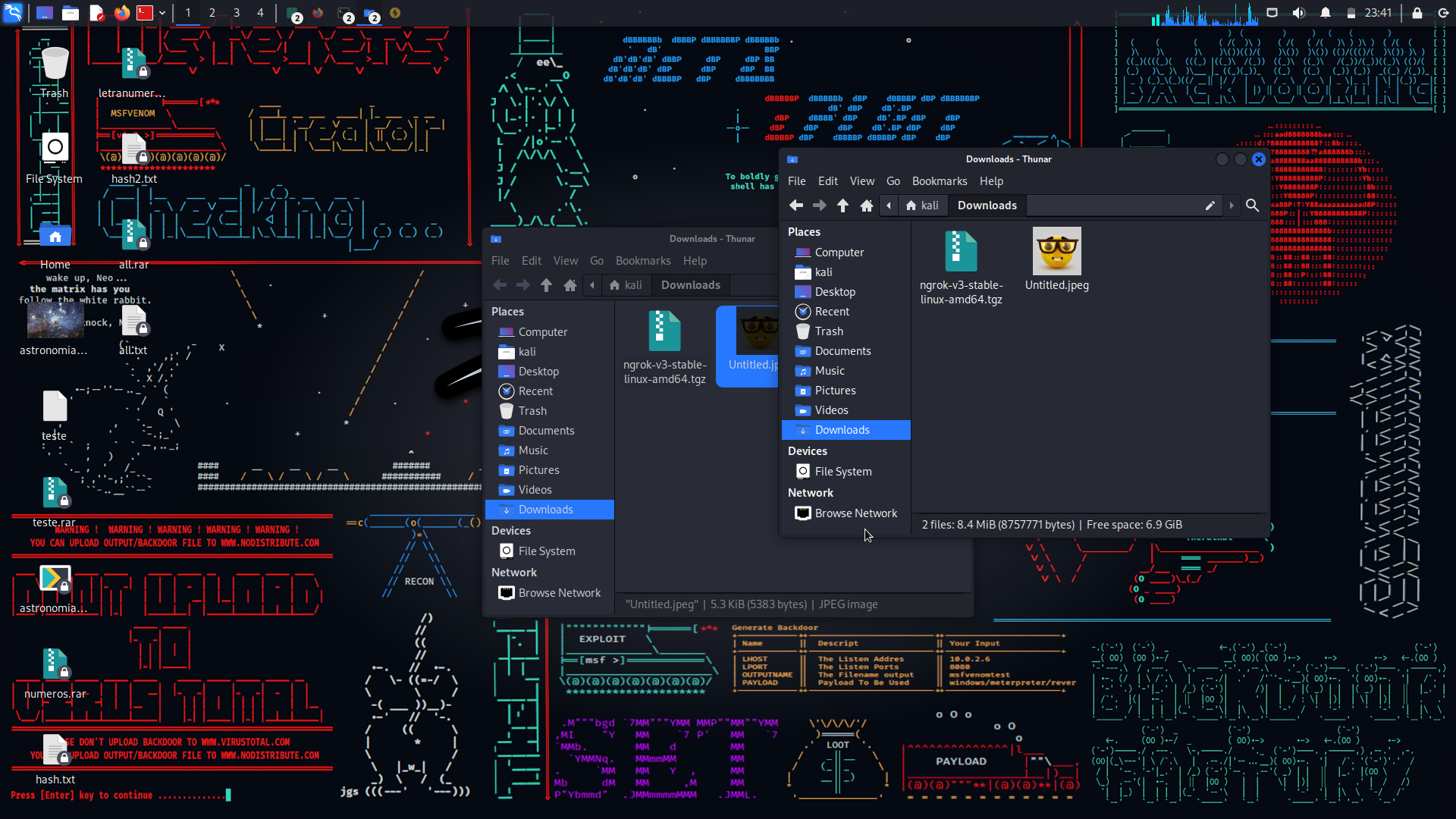Select kali path button in back Thunar

coord(626,285)
